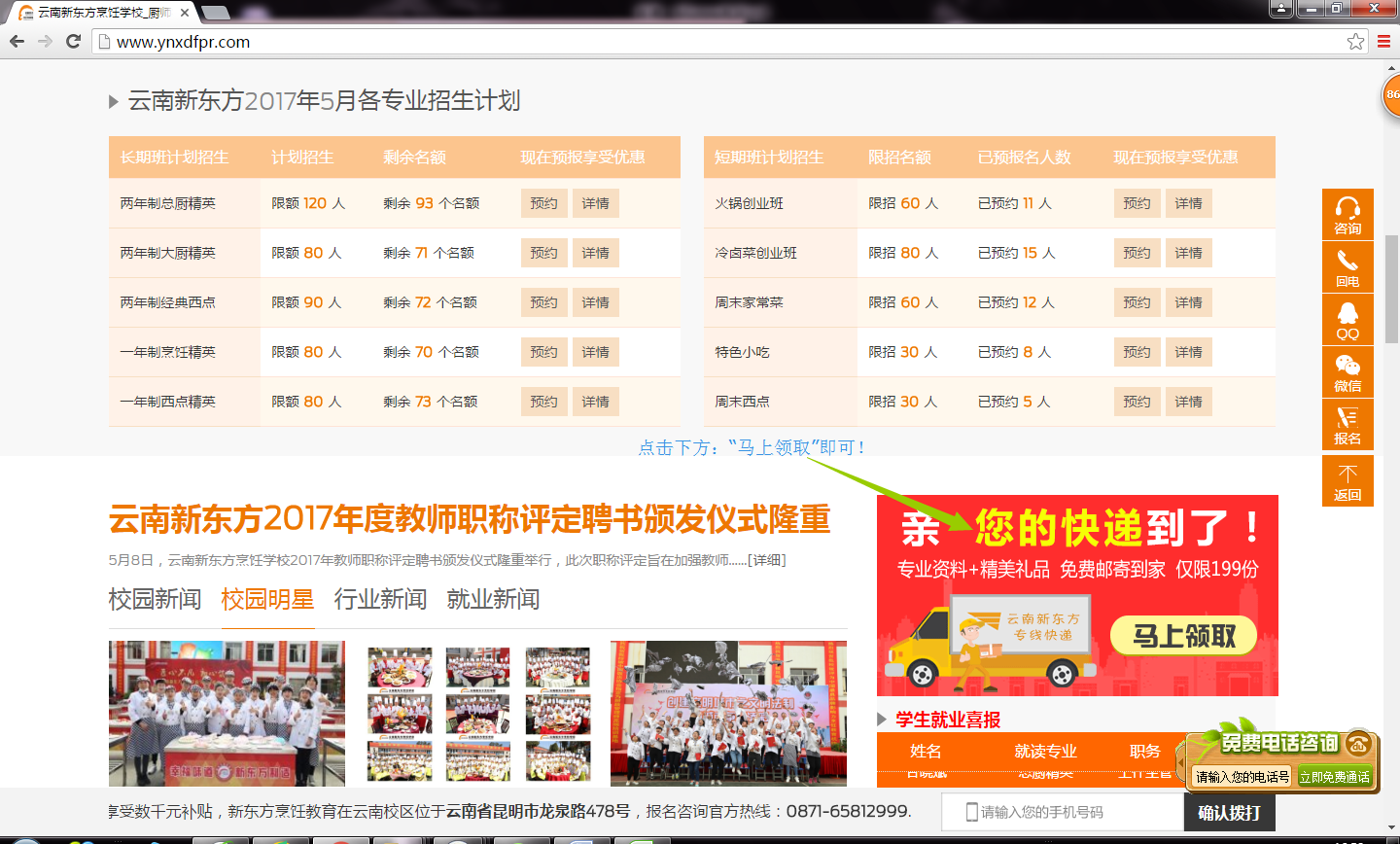Open the Chrome menu icon
The width and height of the screenshot is (1400, 844).
point(1383,42)
